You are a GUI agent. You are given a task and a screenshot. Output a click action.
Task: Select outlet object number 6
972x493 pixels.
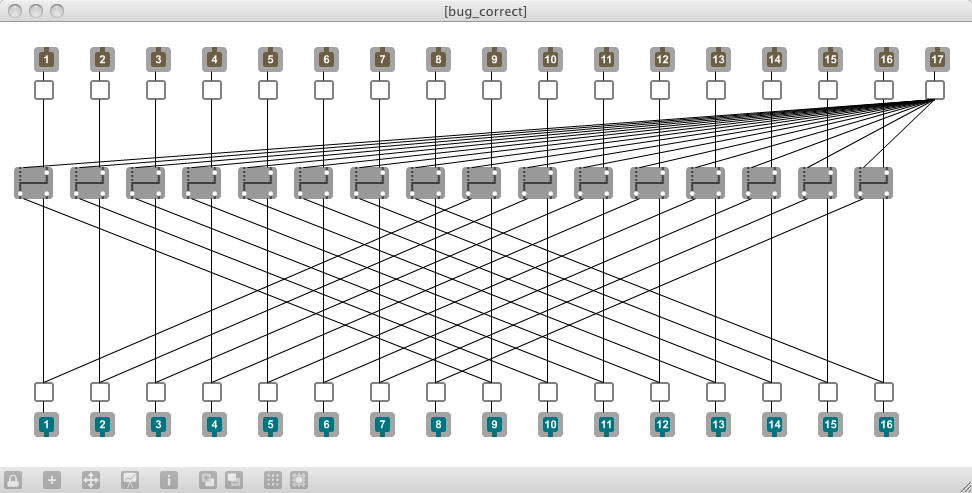[x=326, y=425]
